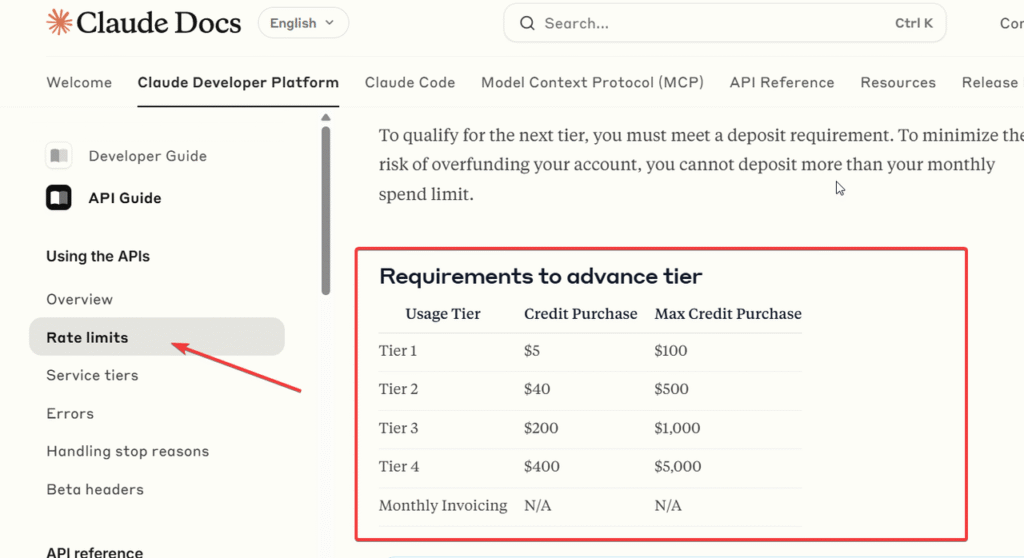This screenshot has width=1024, height=558.
Task: Select Rate limits in the sidebar
Action: point(87,337)
